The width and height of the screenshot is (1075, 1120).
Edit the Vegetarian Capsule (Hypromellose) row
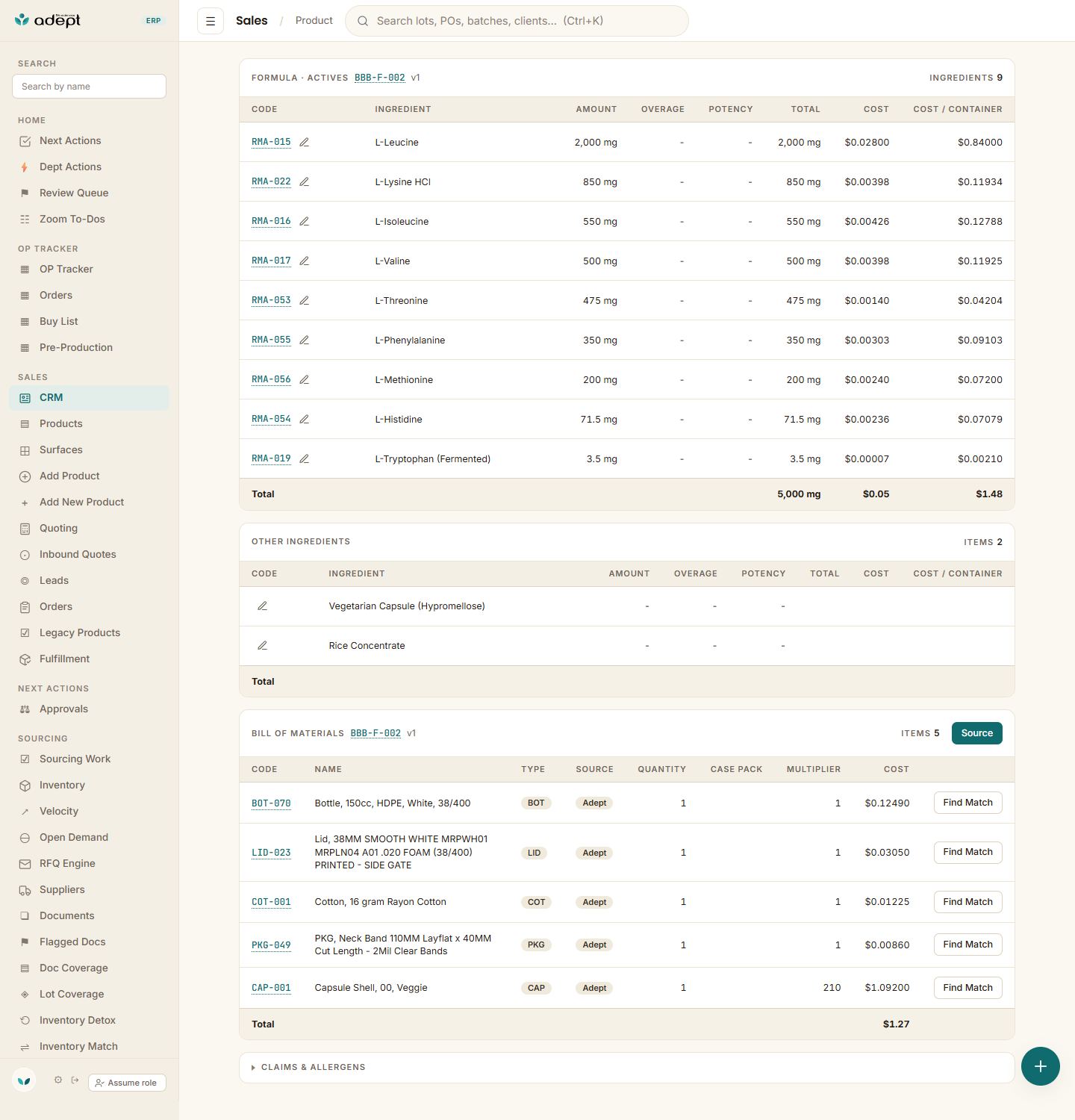pyautogui.click(x=263, y=606)
